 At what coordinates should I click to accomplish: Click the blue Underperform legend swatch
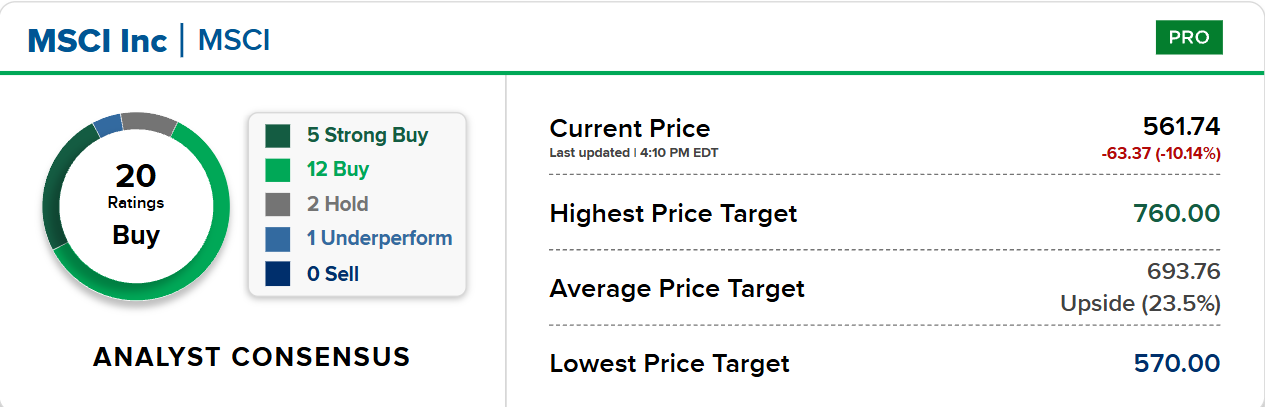click(278, 239)
